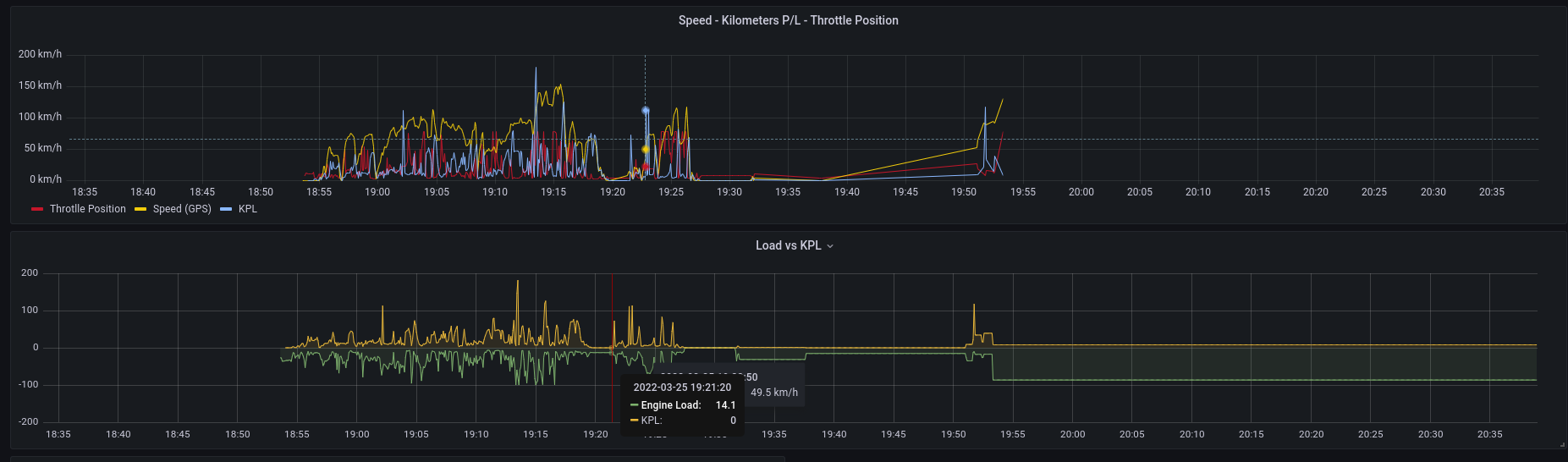Image resolution: width=1568 pixels, height=462 pixels.
Task: Click yellow Speed (GPS) legend color swatch
Action: [x=140, y=209]
